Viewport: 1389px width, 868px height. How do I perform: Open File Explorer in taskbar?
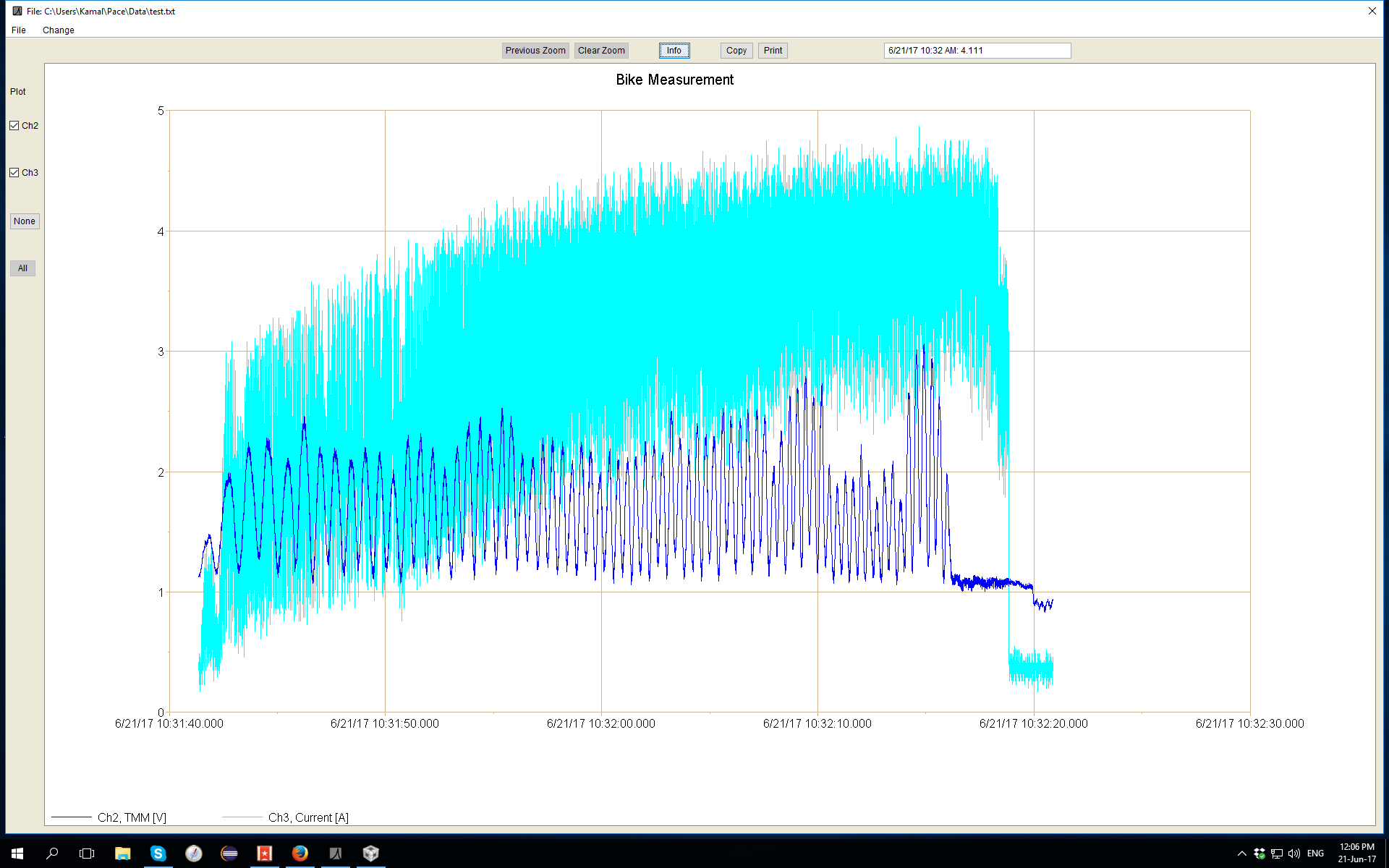click(x=122, y=854)
